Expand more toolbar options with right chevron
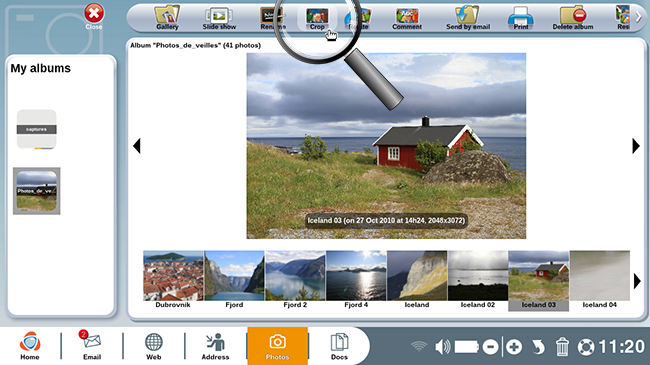The height and width of the screenshot is (365, 650). [639, 17]
